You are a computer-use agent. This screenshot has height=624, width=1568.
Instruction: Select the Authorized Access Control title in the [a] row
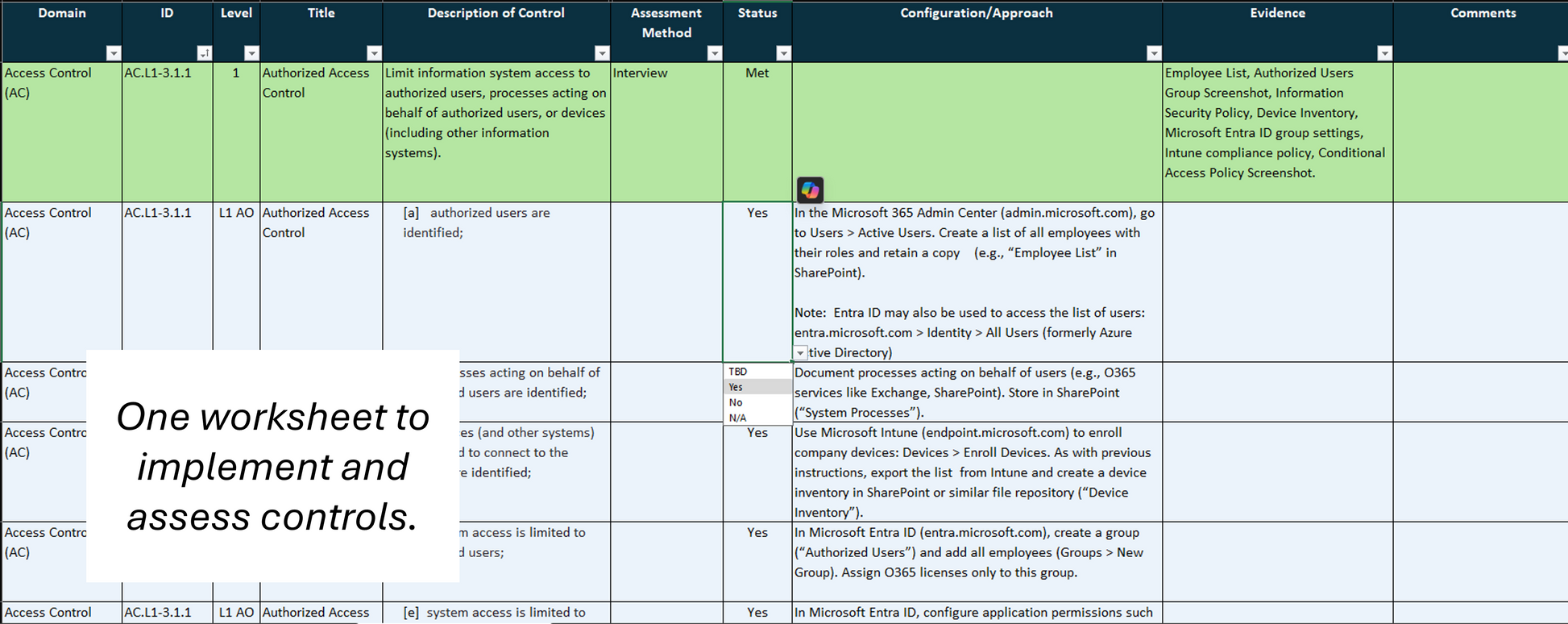click(x=321, y=282)
